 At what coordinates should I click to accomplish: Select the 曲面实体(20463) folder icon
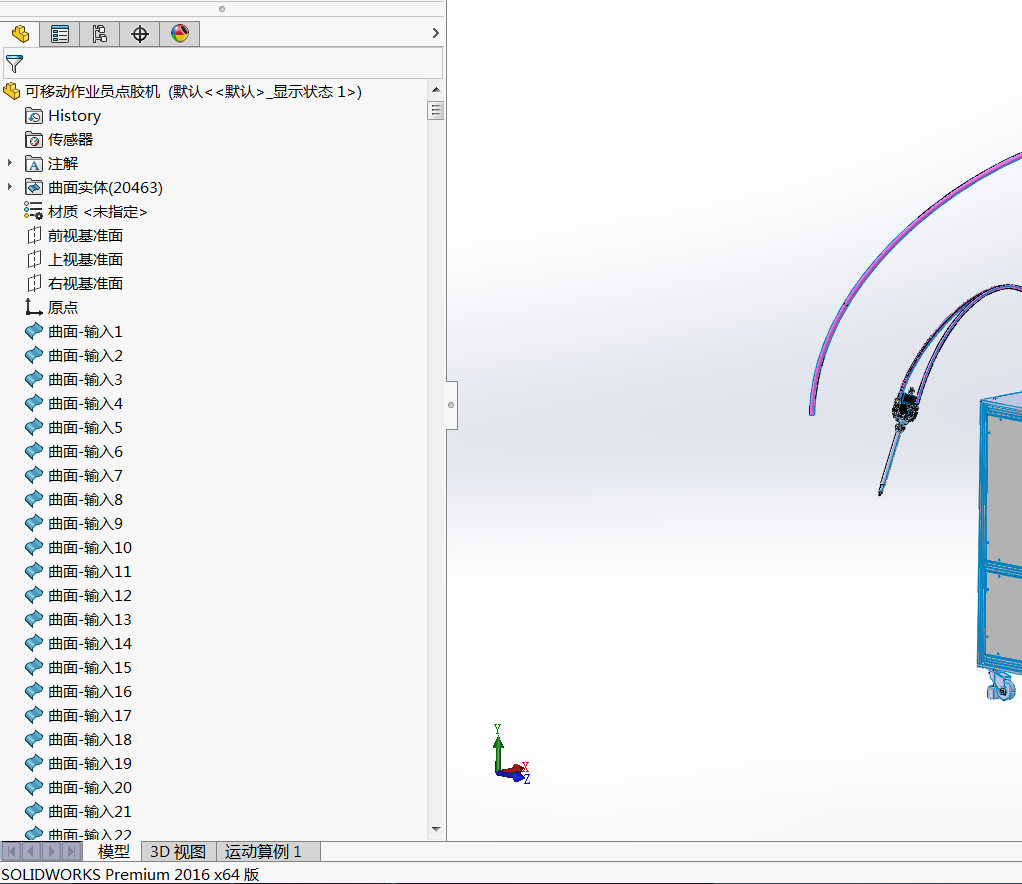click(x=34, y=188)
